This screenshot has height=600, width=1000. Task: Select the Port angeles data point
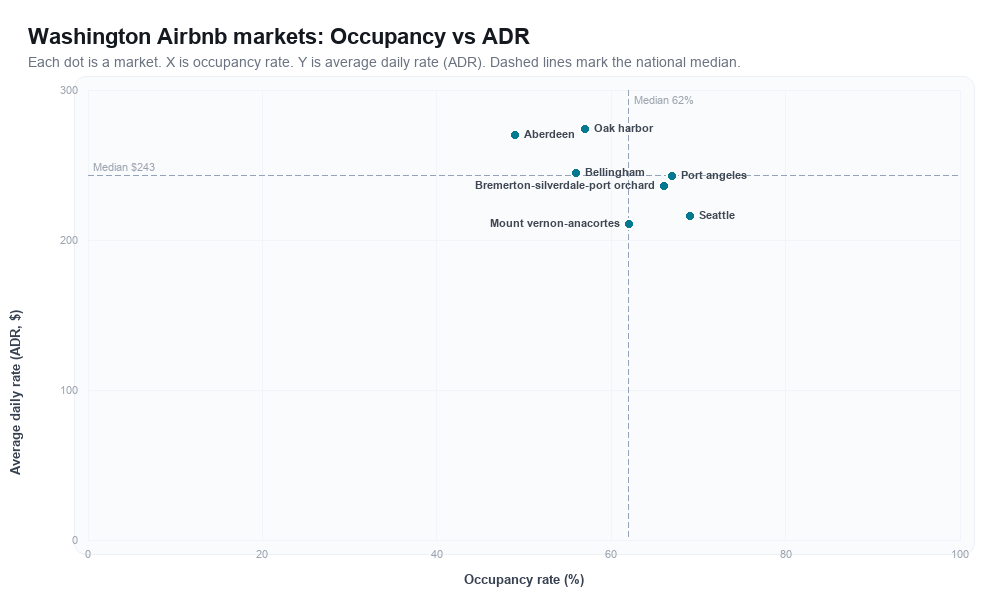pos(672,176)
